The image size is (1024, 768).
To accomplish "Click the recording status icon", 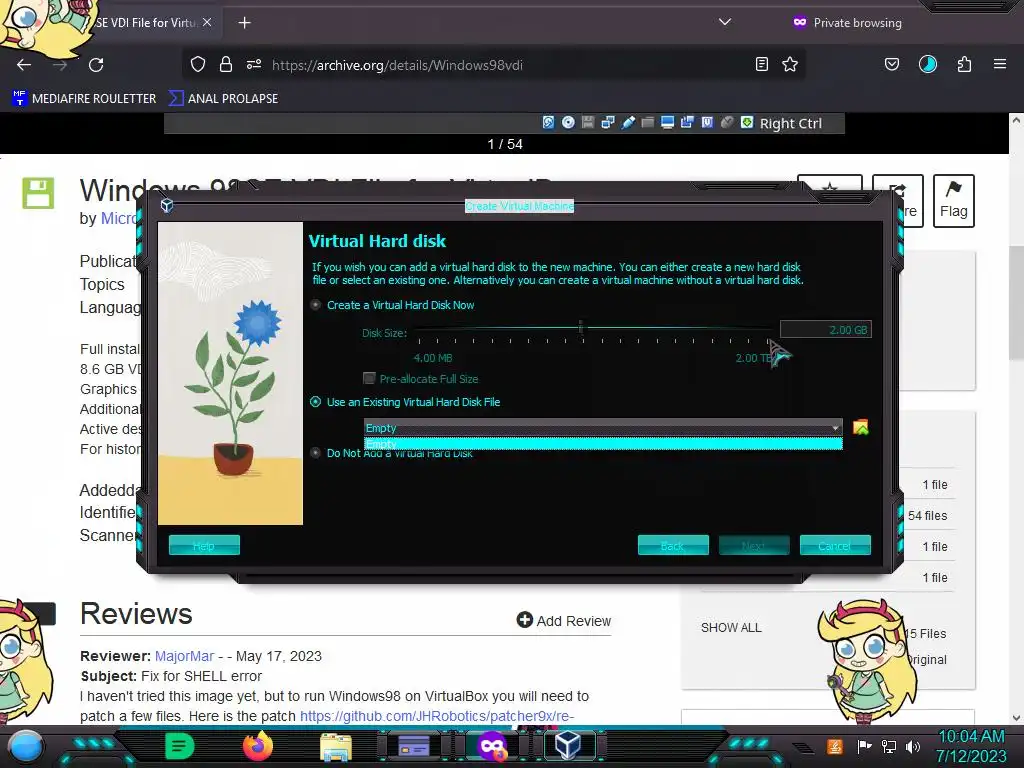I will [687, 123].
